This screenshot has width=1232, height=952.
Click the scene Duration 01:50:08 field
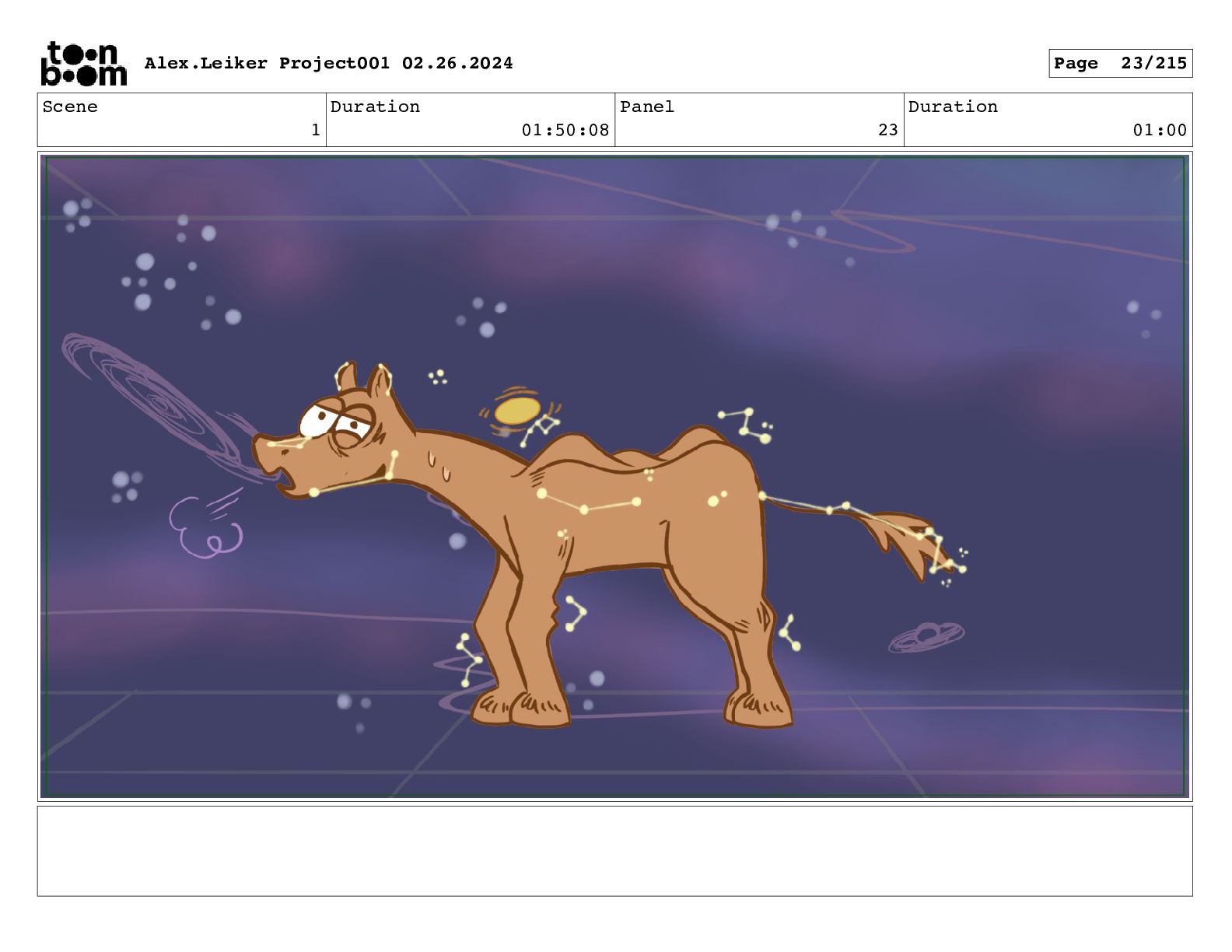470,119
